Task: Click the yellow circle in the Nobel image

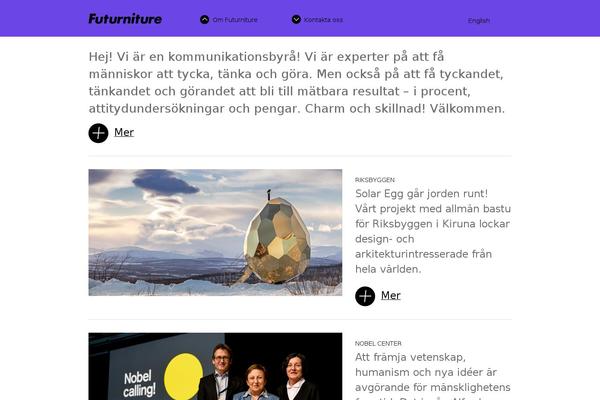Action: [x=184, y=377]
